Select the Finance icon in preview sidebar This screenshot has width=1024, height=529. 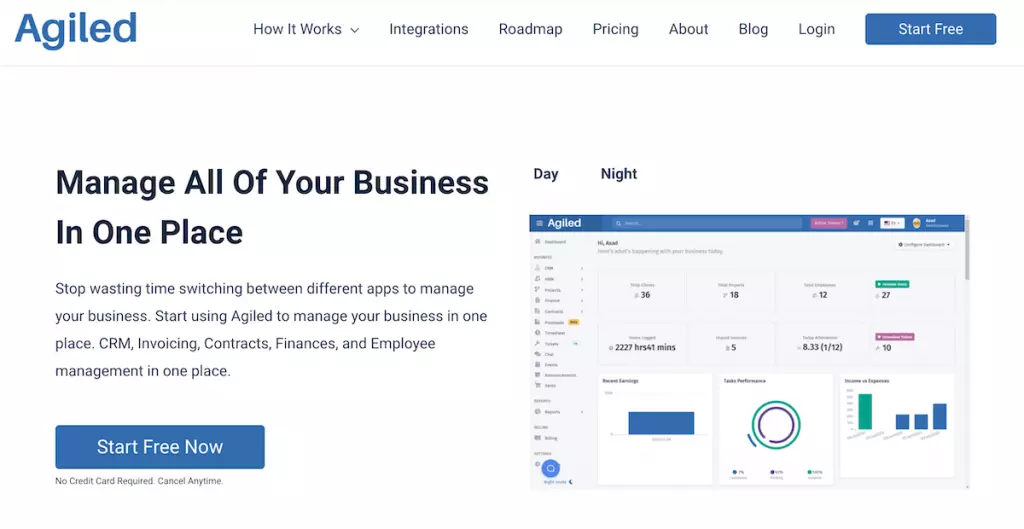(537, 300)
